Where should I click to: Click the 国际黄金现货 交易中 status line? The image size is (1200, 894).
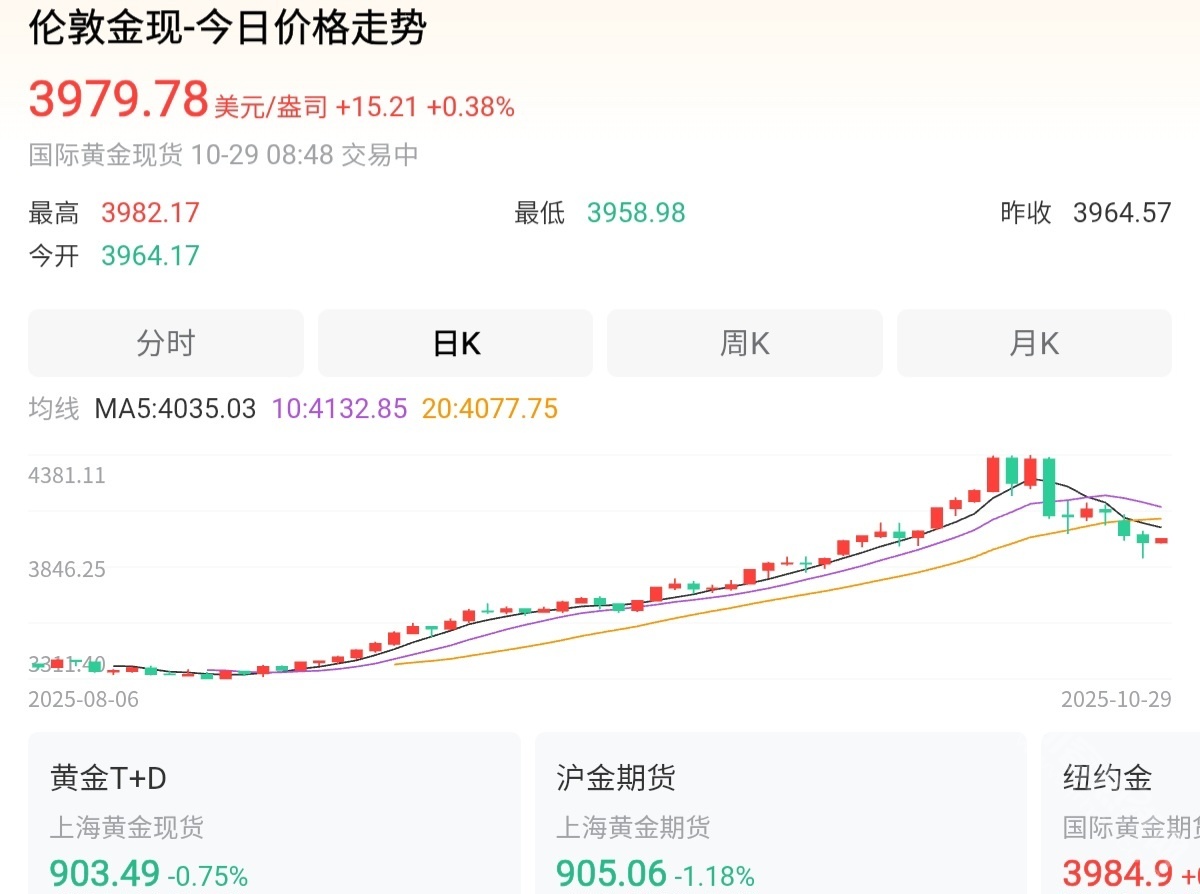(x=223, y=155)
